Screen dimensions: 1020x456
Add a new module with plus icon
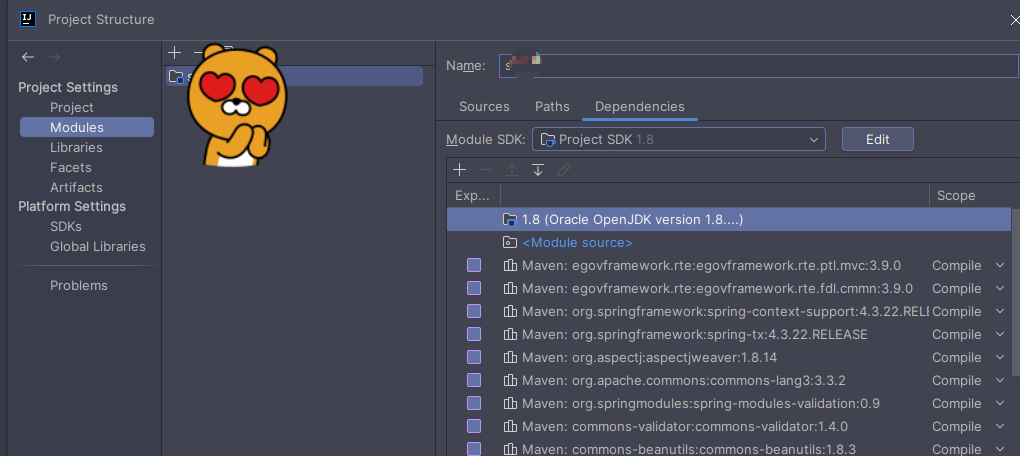(x=174, y=53)
